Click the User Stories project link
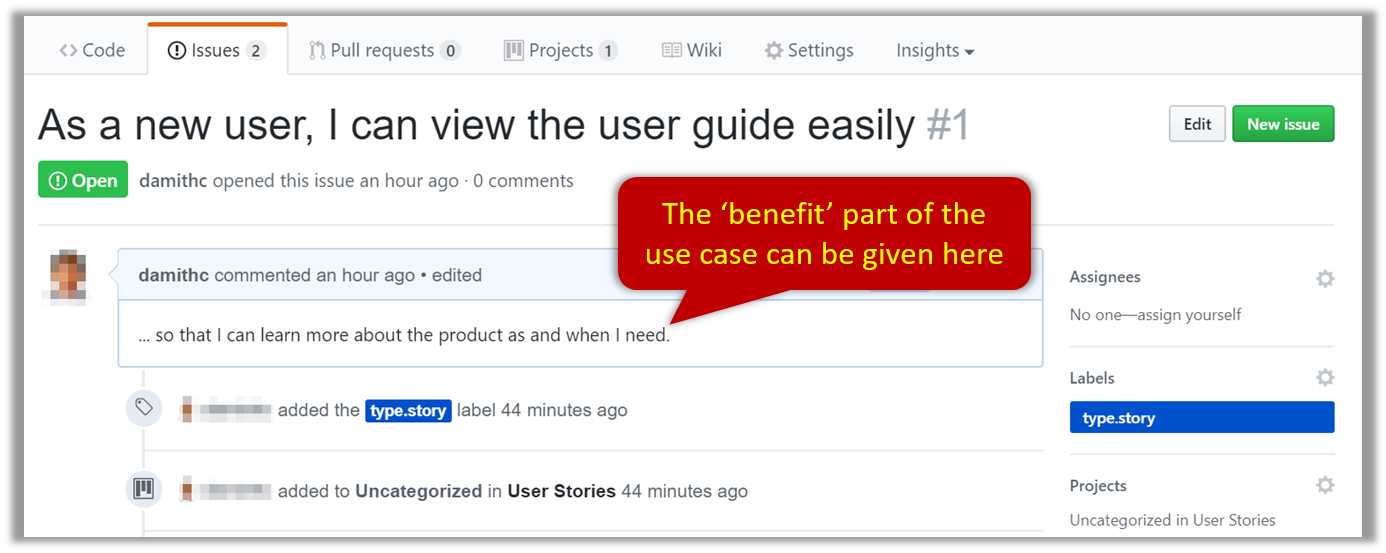Viewport: 1386px width, 553px height. coord(561,491)
